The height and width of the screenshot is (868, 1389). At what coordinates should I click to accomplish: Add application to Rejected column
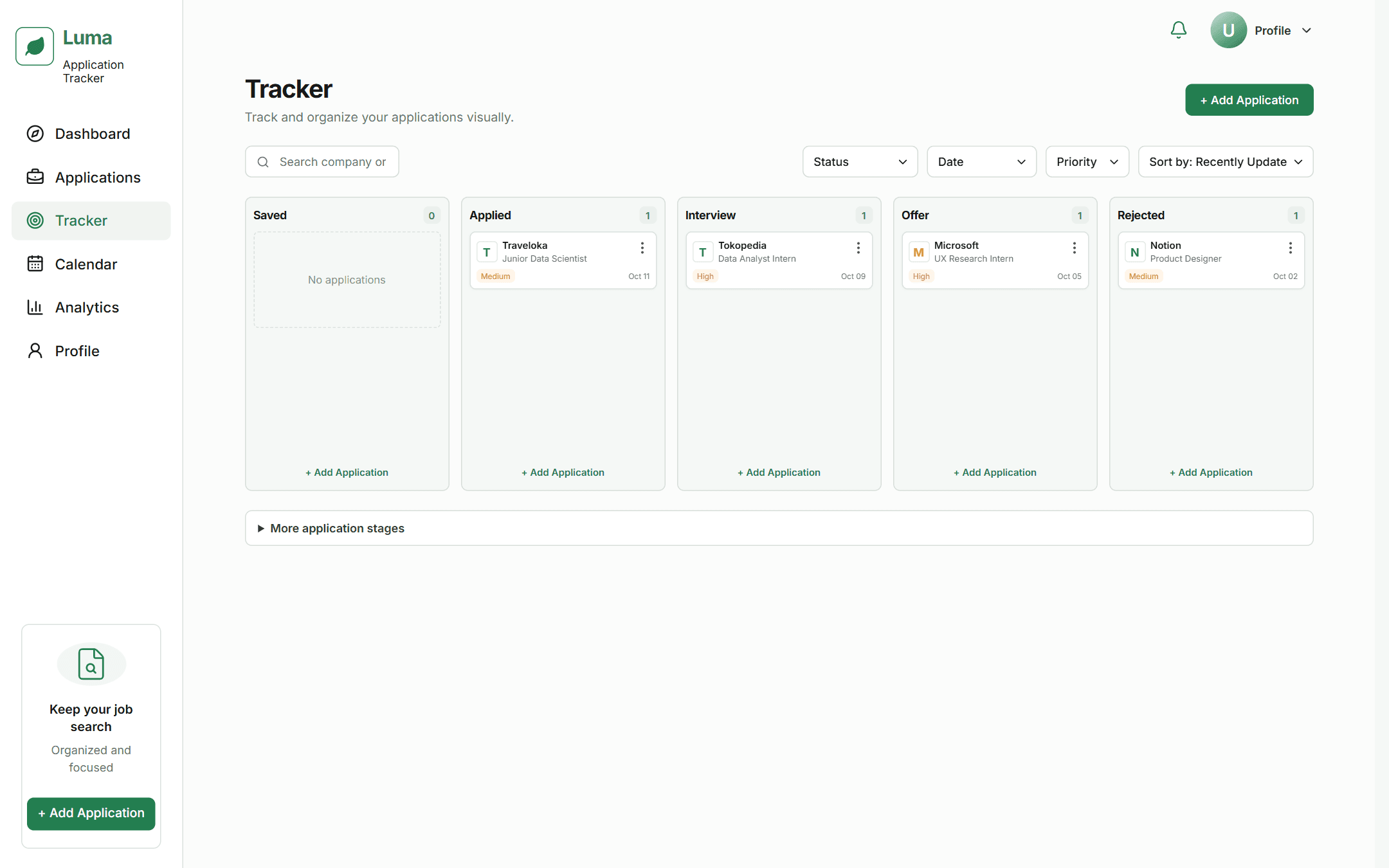[x=1211, y=473]
